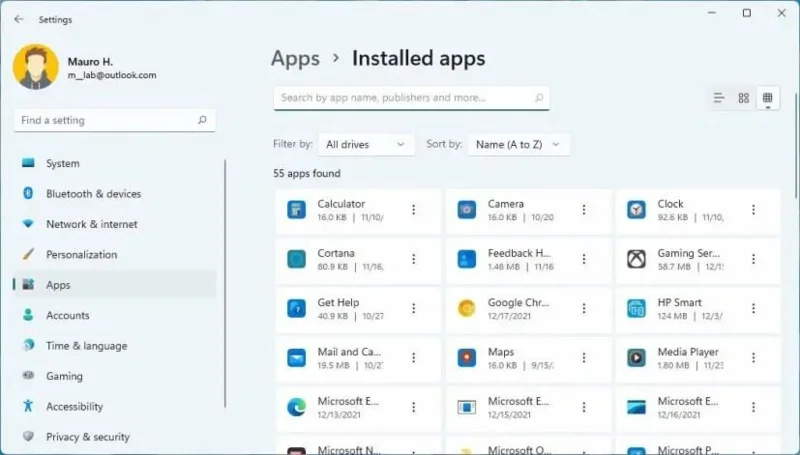Open options for Microsoft app dated 12/16/2021

click(x=754, y=407)
